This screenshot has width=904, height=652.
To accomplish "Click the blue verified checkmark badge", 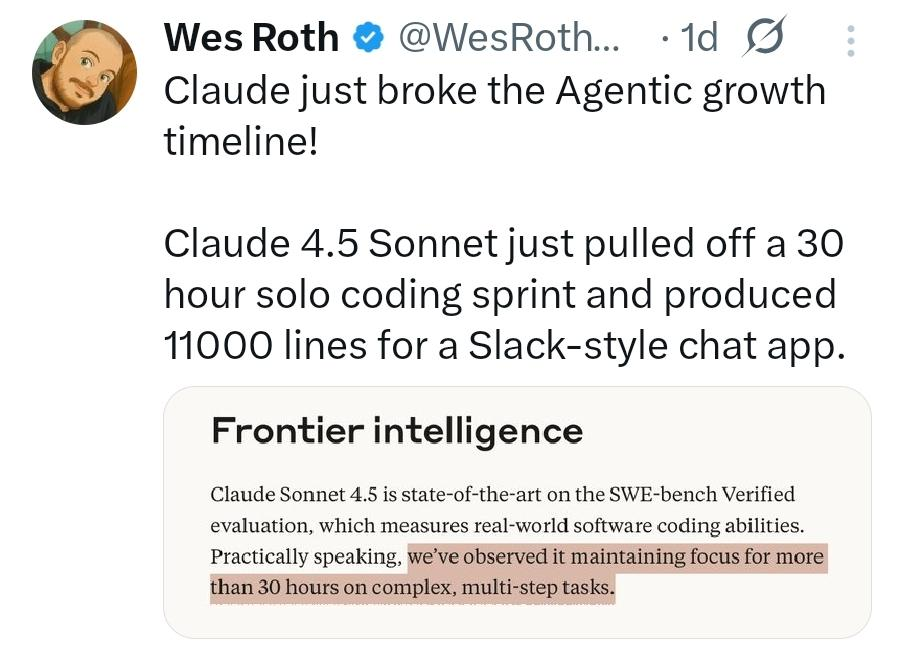I will 368,38.
